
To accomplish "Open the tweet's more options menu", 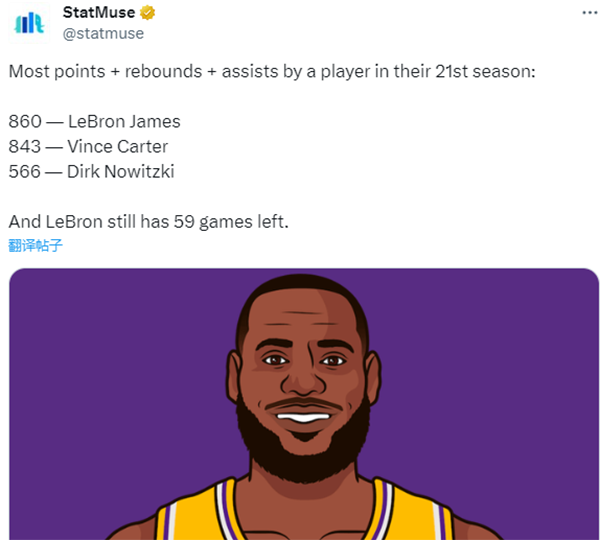I will click(x=585, y=12).
